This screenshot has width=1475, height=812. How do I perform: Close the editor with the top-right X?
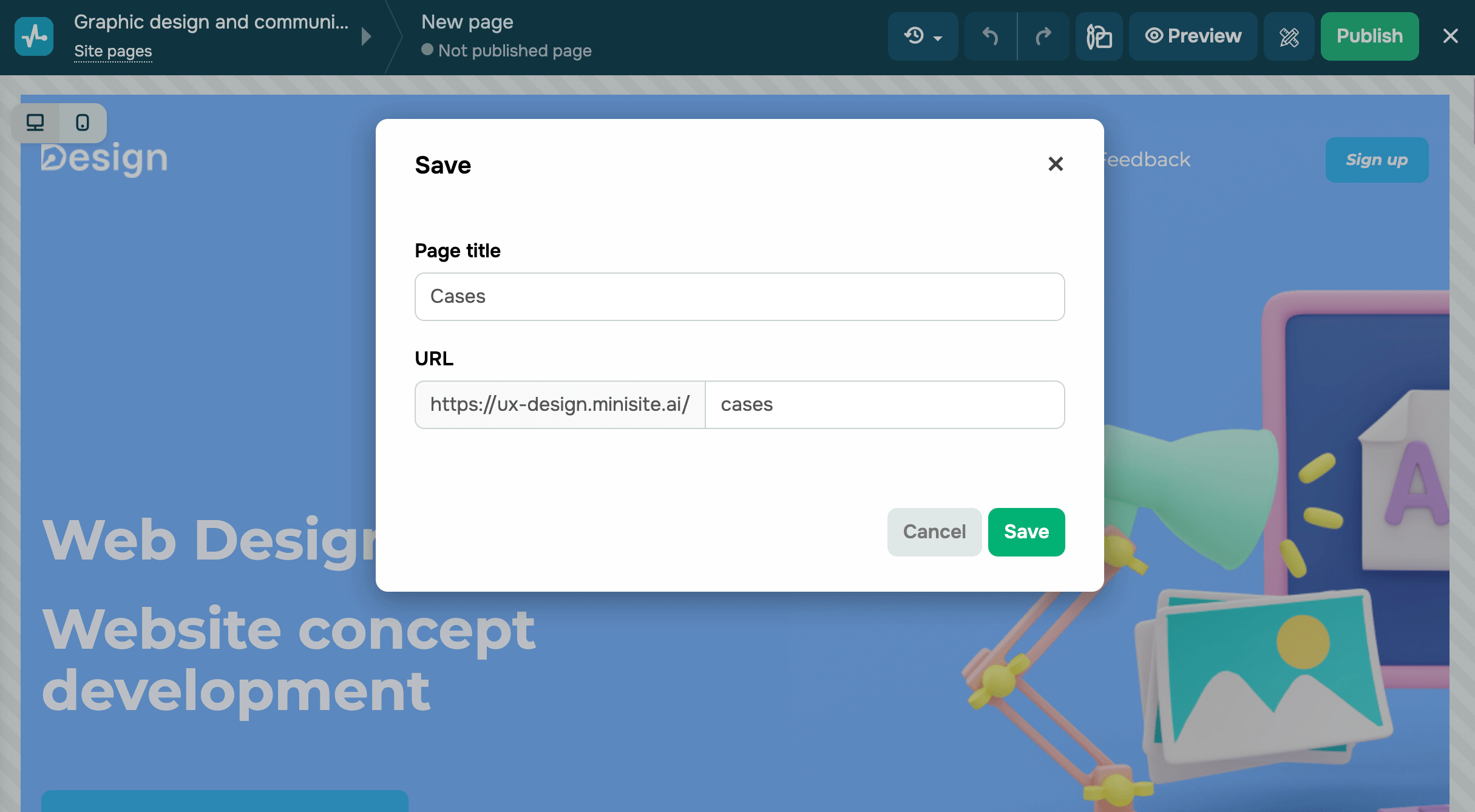click(1450, 36)
